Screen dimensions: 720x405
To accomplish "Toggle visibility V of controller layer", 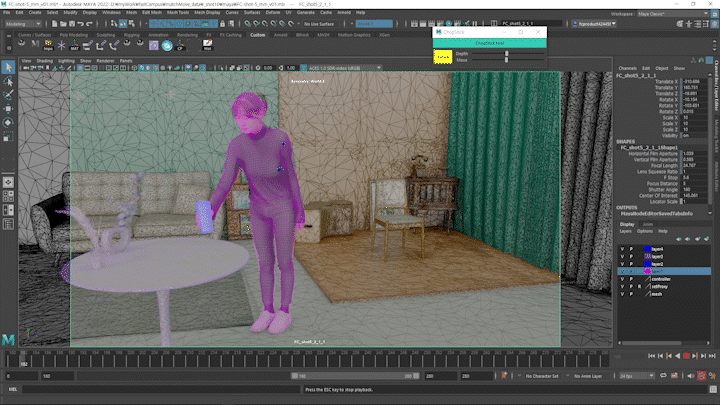I will click(622, 279).
